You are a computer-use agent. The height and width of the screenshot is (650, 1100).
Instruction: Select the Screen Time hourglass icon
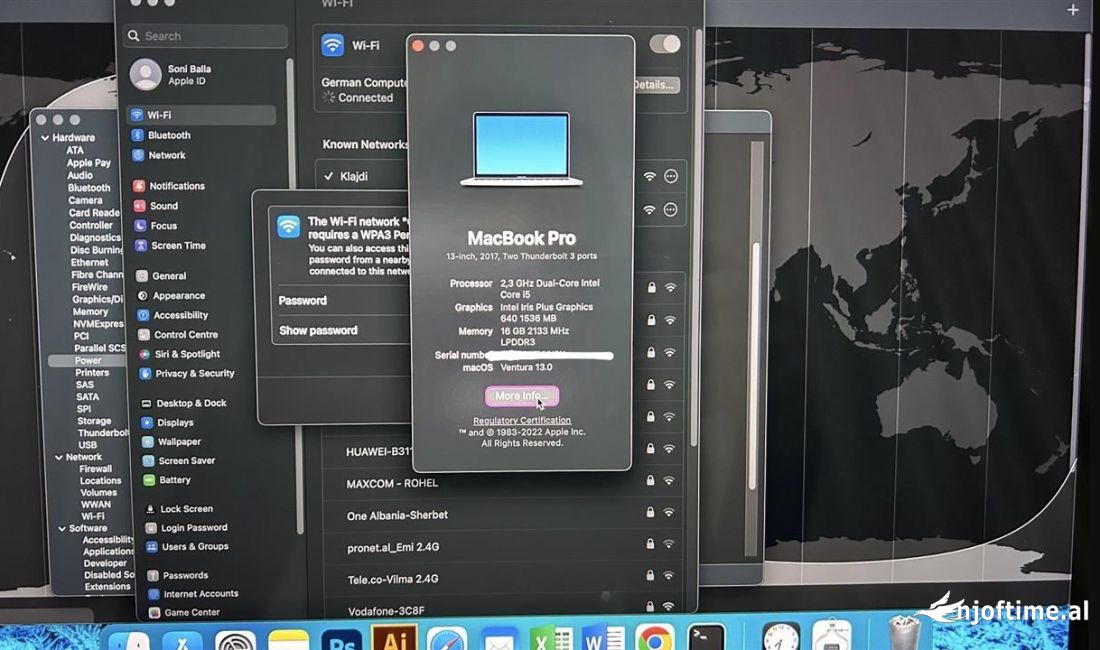[140, 245]
